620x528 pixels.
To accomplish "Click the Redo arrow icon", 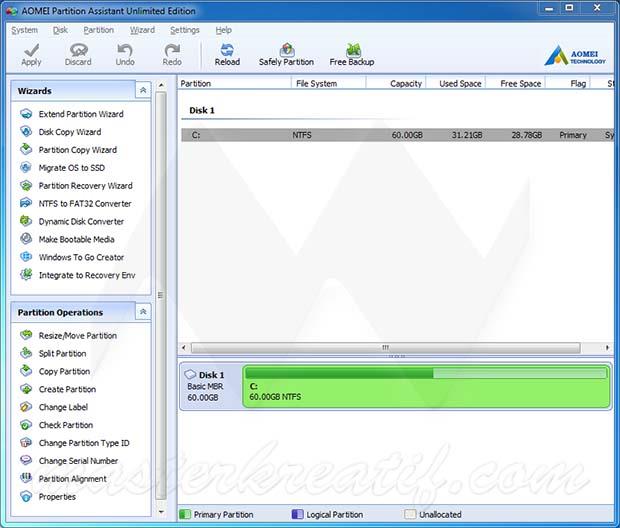I will point(172,50).
